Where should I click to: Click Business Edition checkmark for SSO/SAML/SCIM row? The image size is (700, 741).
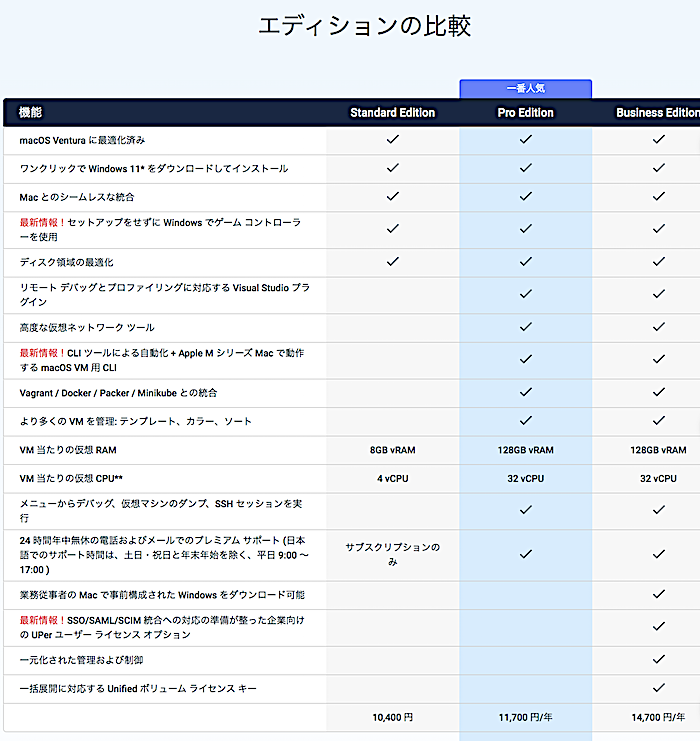point(658,627)
